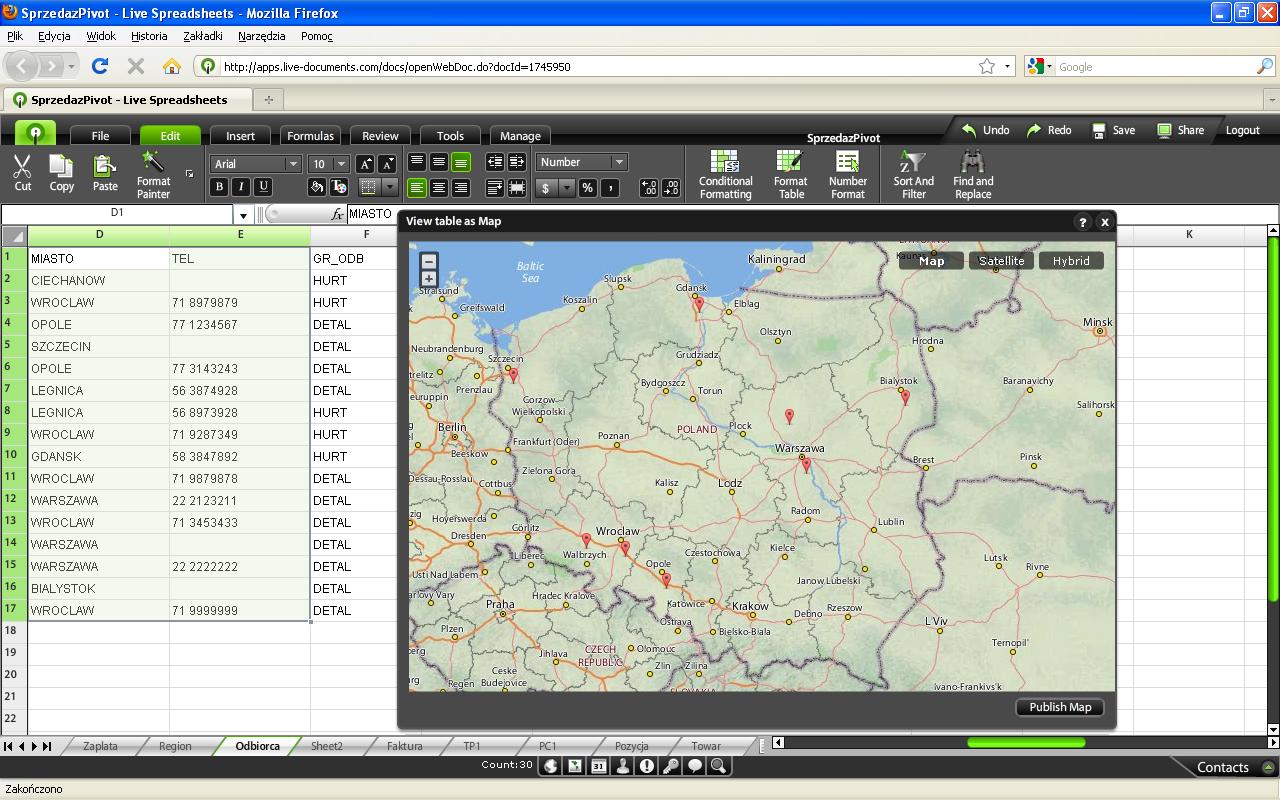
Task: Toggle Italic formatting
Action: pyautogui.click(x=241, y=187)
